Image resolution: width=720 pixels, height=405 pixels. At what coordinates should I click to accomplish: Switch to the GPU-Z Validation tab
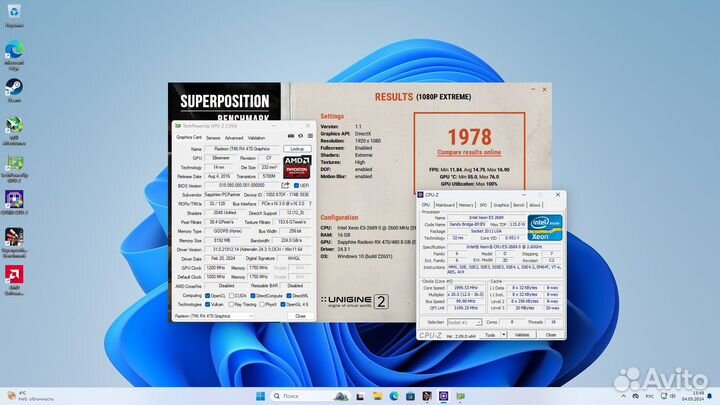[256, 138]
